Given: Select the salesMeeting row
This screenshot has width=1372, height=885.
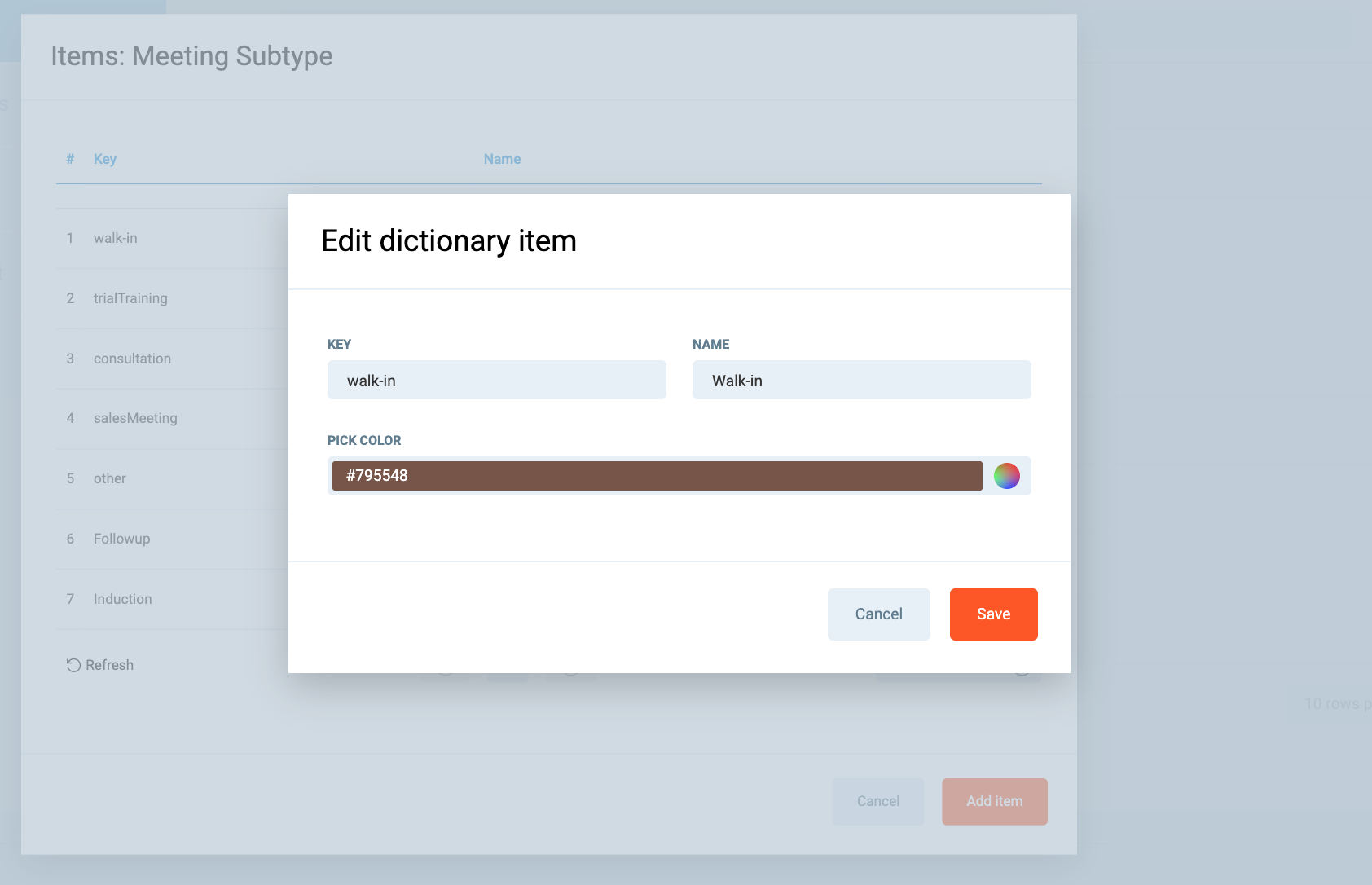Looking at the screenshot, I should [135, 418].
